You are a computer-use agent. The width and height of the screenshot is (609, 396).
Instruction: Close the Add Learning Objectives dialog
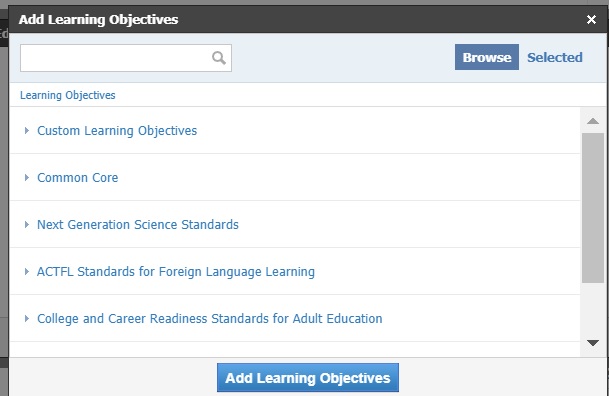click(x=591, y=19)
